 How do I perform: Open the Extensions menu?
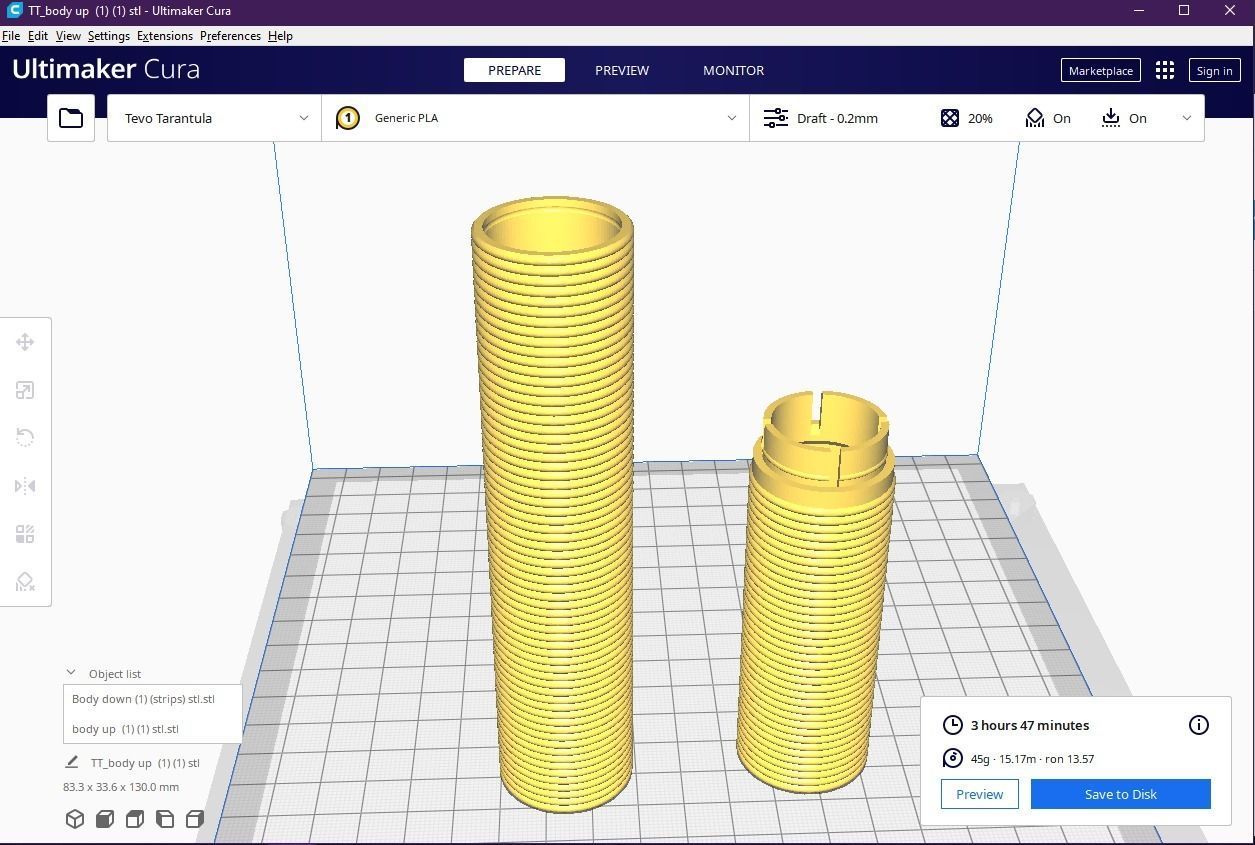coord(165,36)
